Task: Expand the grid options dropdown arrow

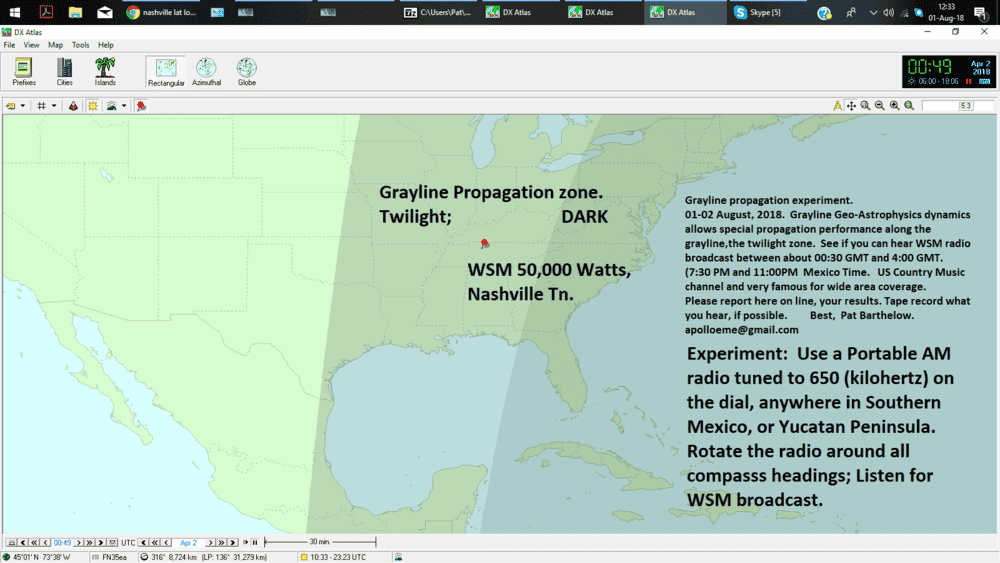Action: pyautogui.click(x=54, y=106)
